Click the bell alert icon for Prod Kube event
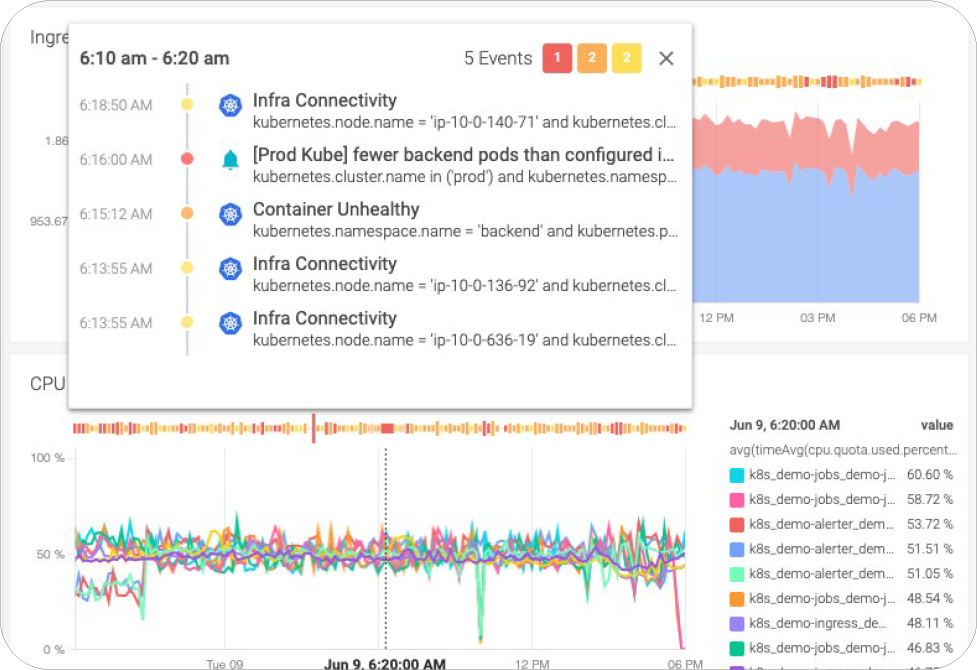Screen dimensions: 977x670 (x=231, y=160)
